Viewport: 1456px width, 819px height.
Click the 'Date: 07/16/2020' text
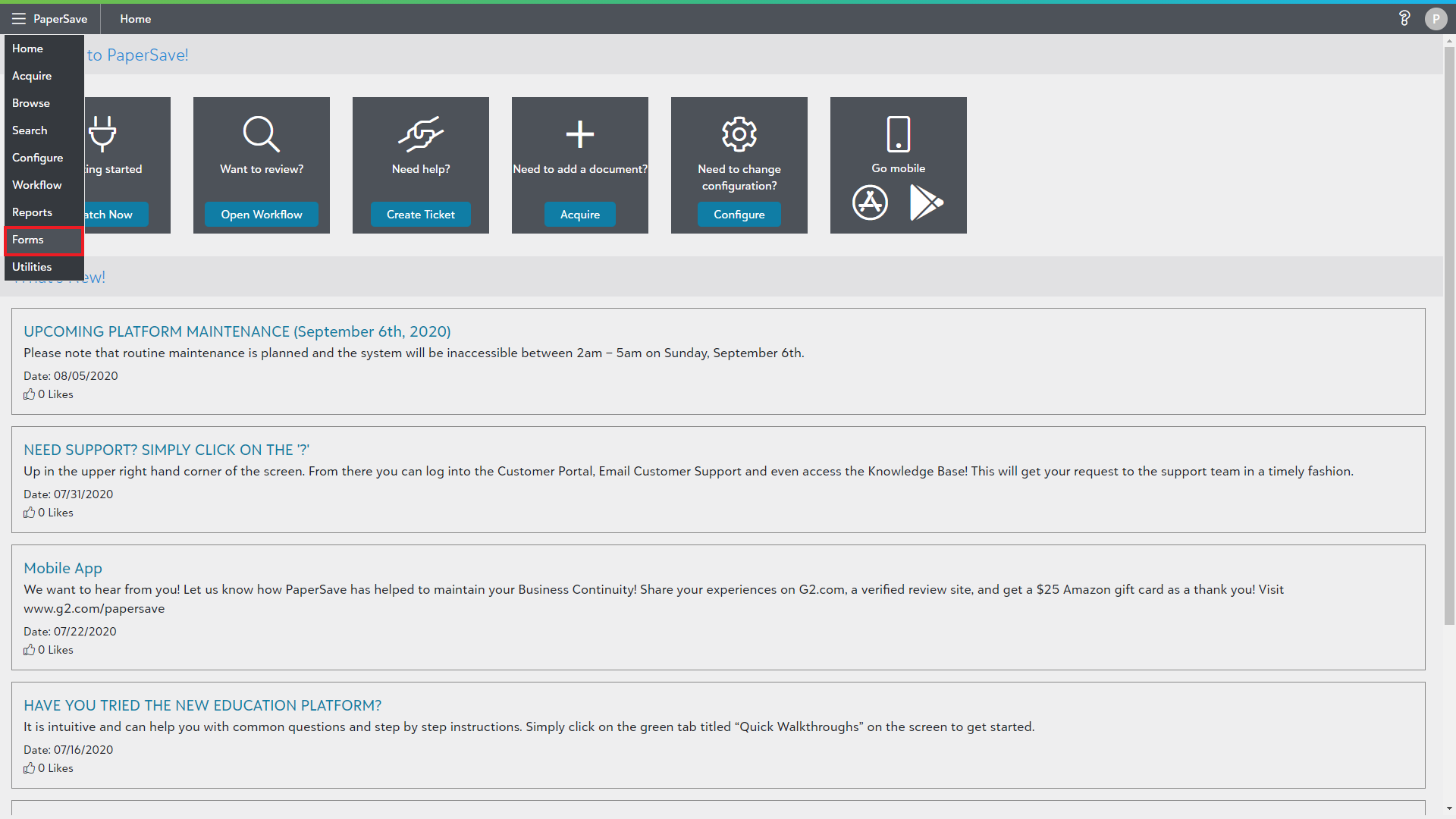(x=68, y=750)
